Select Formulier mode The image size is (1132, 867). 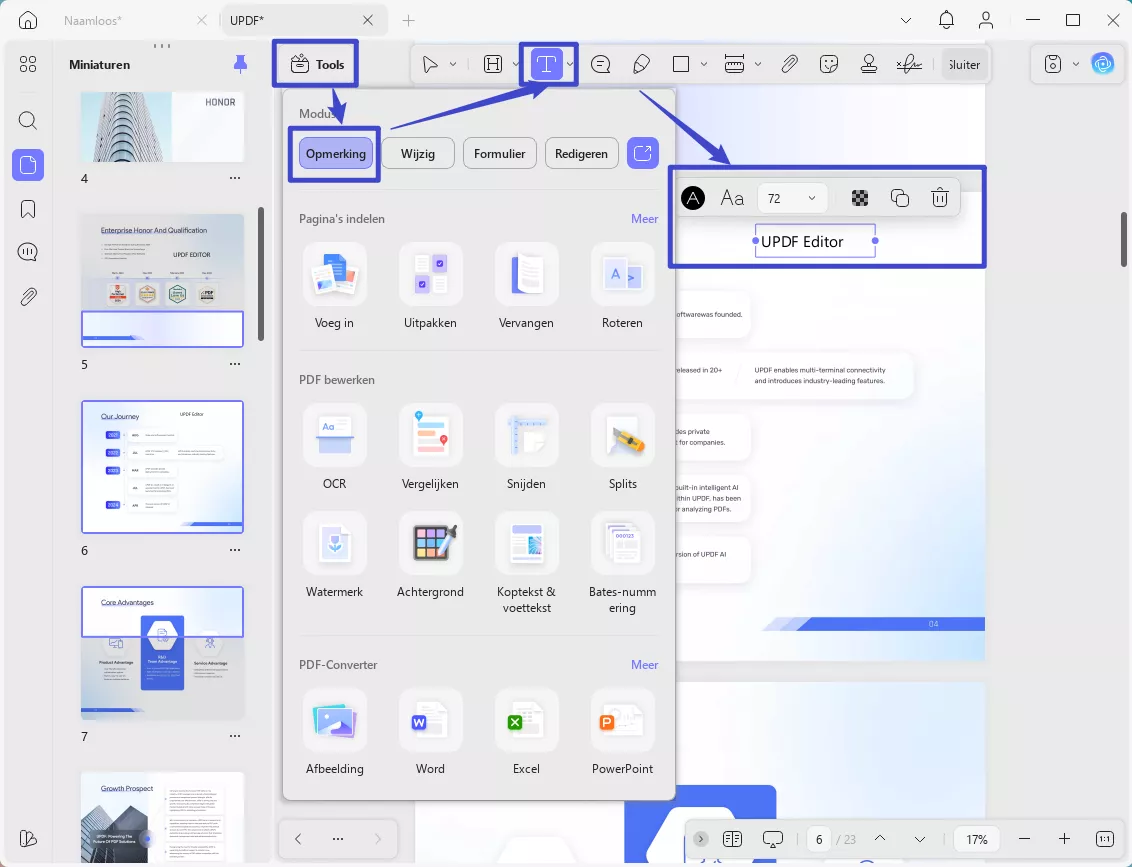500,154
